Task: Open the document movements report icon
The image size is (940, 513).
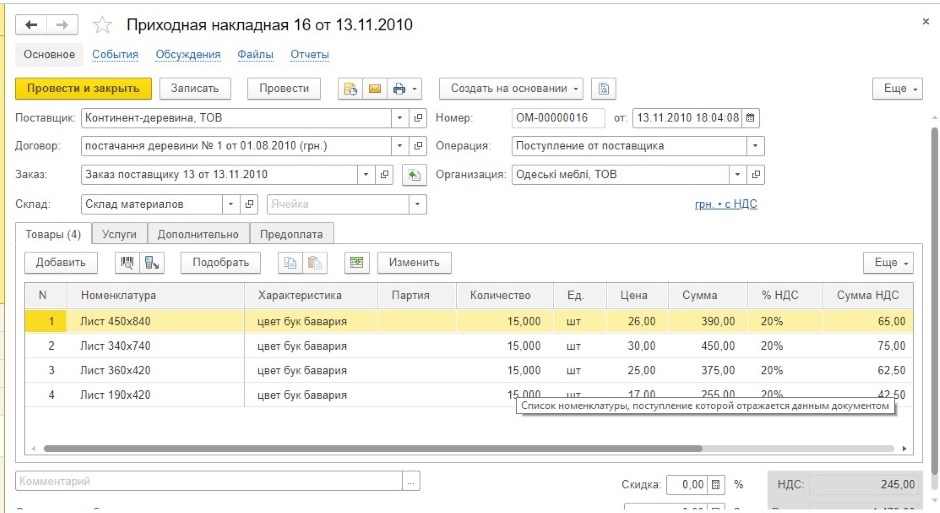Action: click(350, 89)
